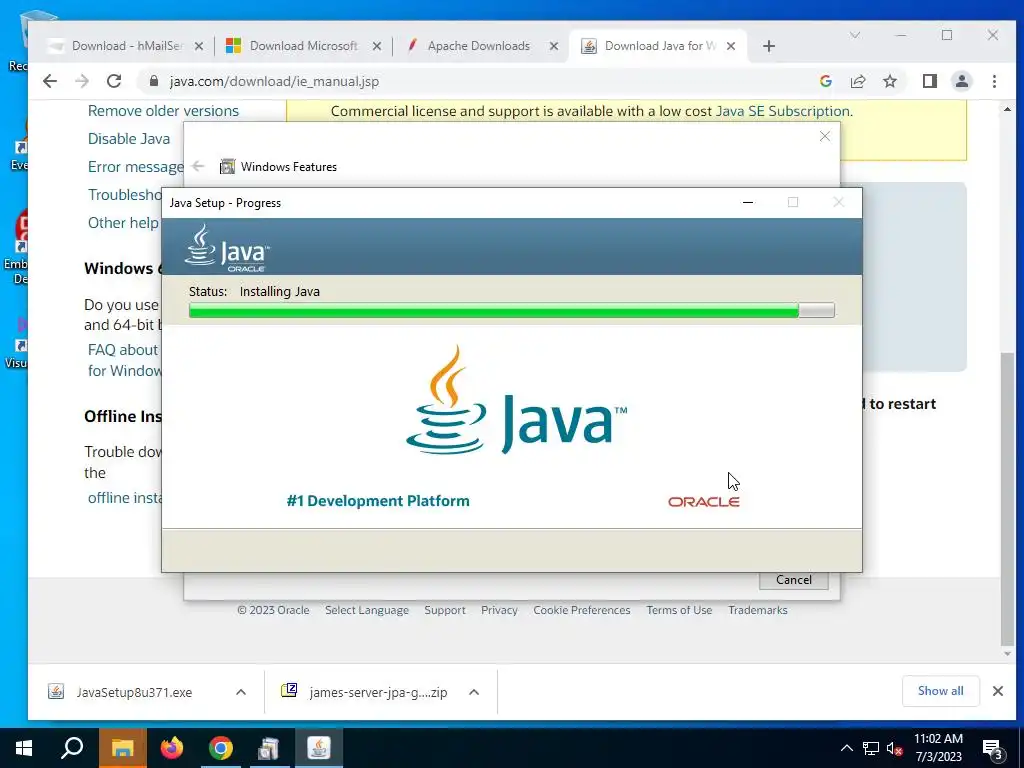Bookmark this page with the star icon
This screenshot has height=768, width=1024.
(889, 81)
